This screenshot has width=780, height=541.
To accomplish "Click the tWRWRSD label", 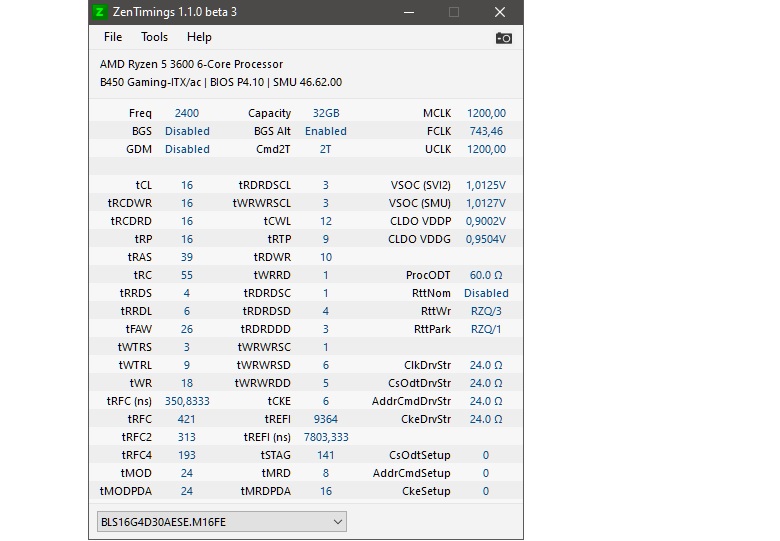I will pyautogui.click(x=263, y=365).
